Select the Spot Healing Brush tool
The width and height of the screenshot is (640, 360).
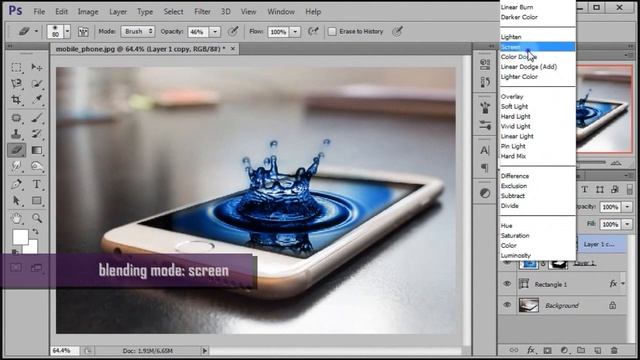(x=16, y=118)
